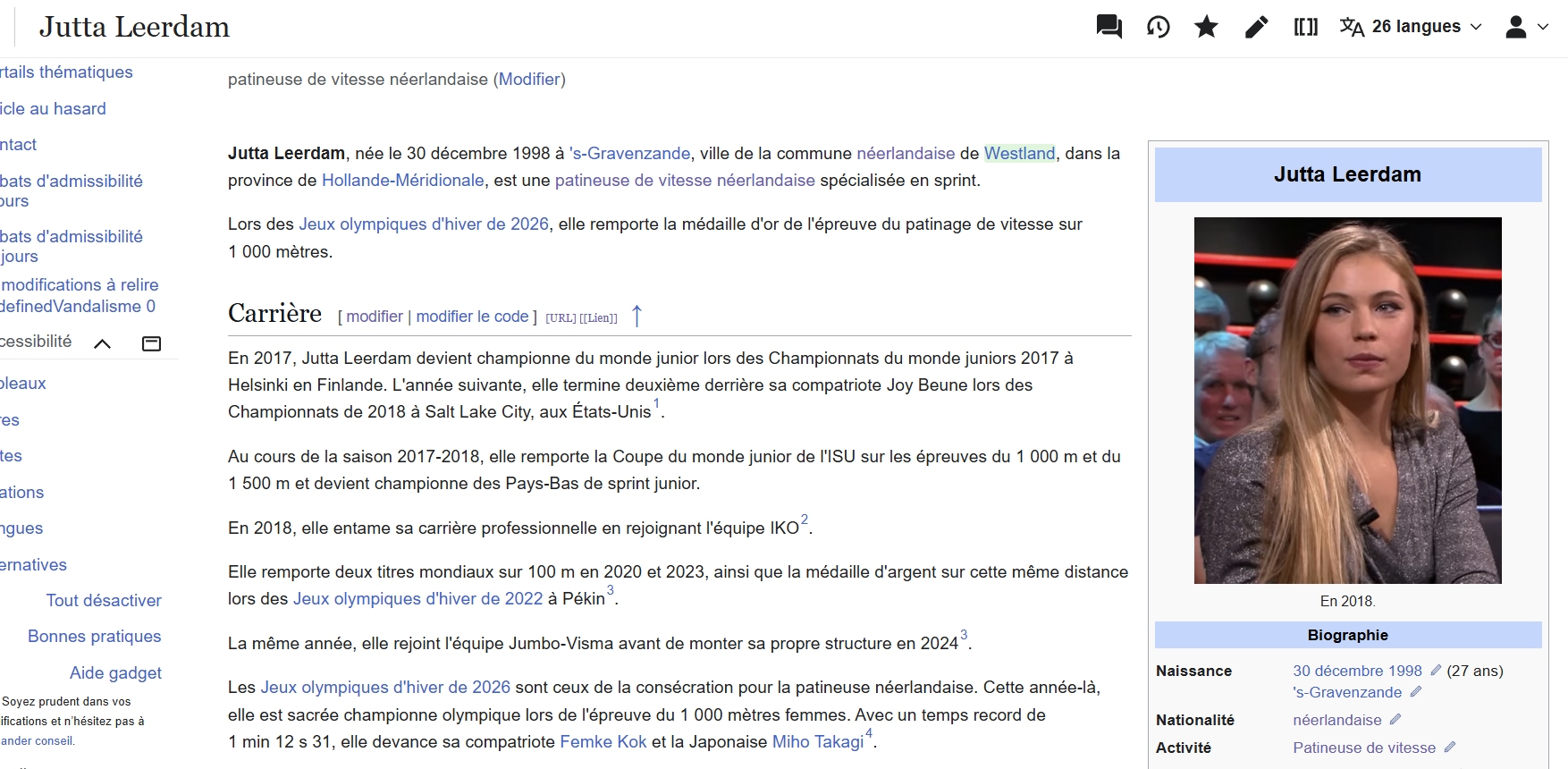Click pencil icon next to 's-Gravenzande in infobox
1568x769 pixels.
pyautogui.click(x=1416, y=692)
